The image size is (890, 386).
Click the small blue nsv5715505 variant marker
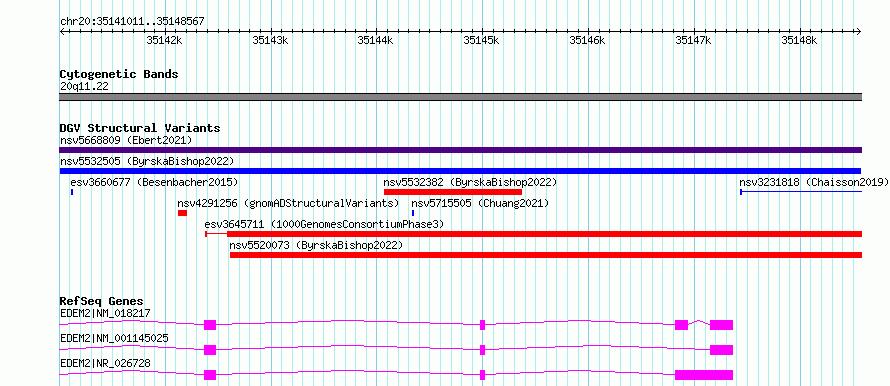413,213
